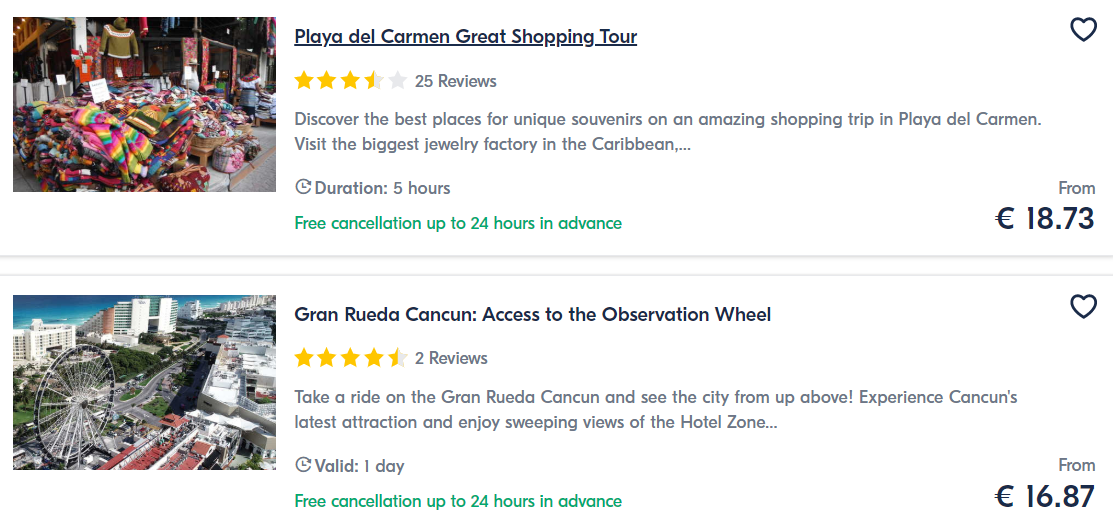Open Gran Rueda Cancun Observation Wheel title

click(x=532, y=314)
